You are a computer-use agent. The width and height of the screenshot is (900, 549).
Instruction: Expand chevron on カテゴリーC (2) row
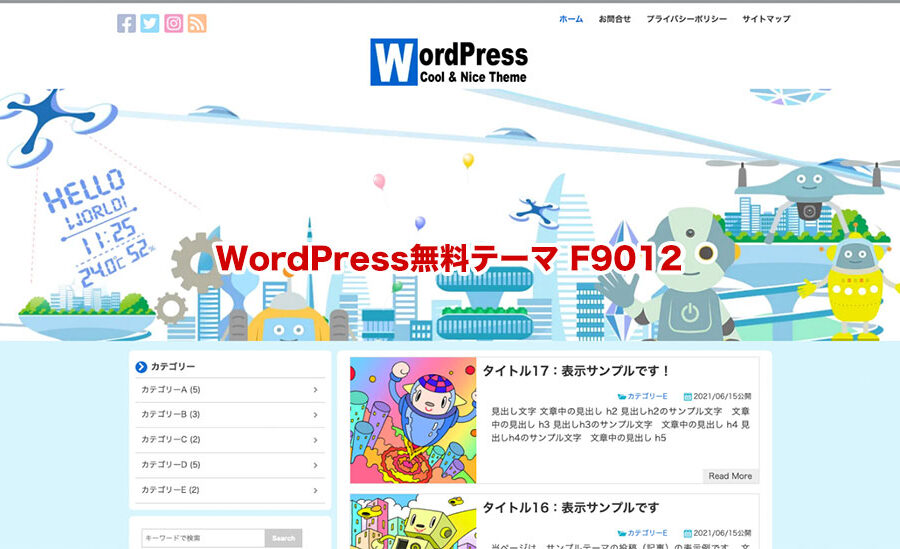coord(315,440)
